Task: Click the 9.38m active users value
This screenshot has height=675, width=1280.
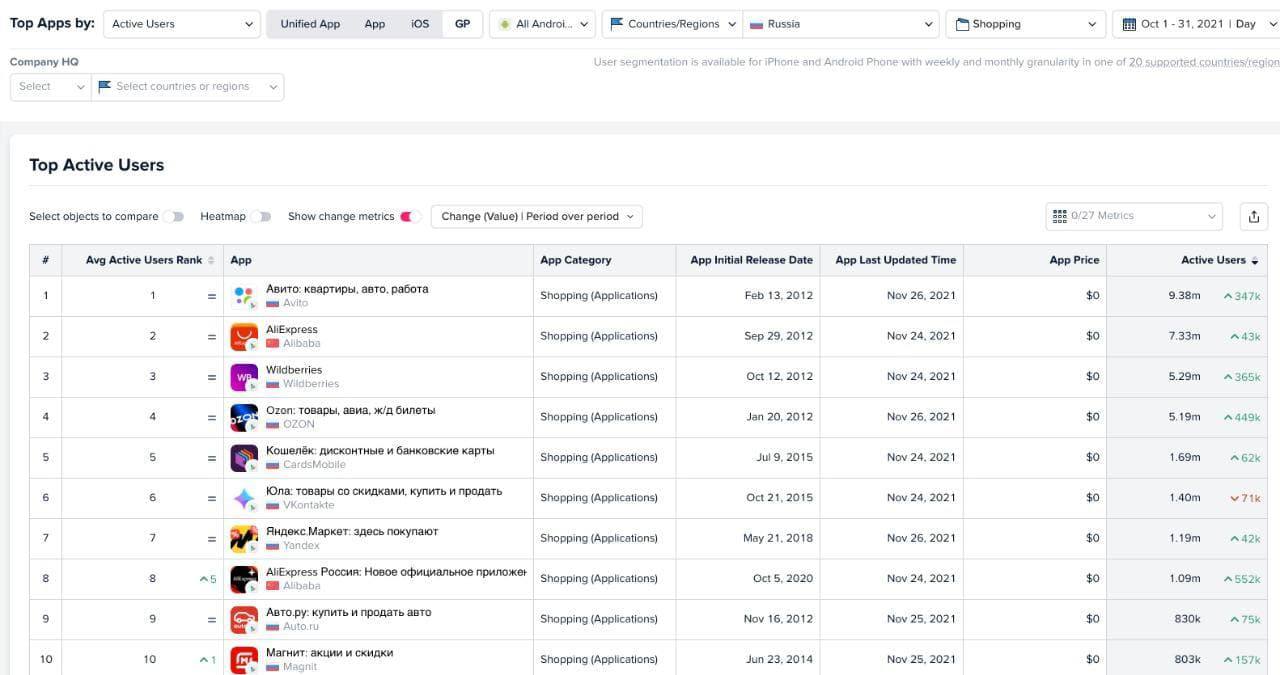Action: (x=1184, y=296)
